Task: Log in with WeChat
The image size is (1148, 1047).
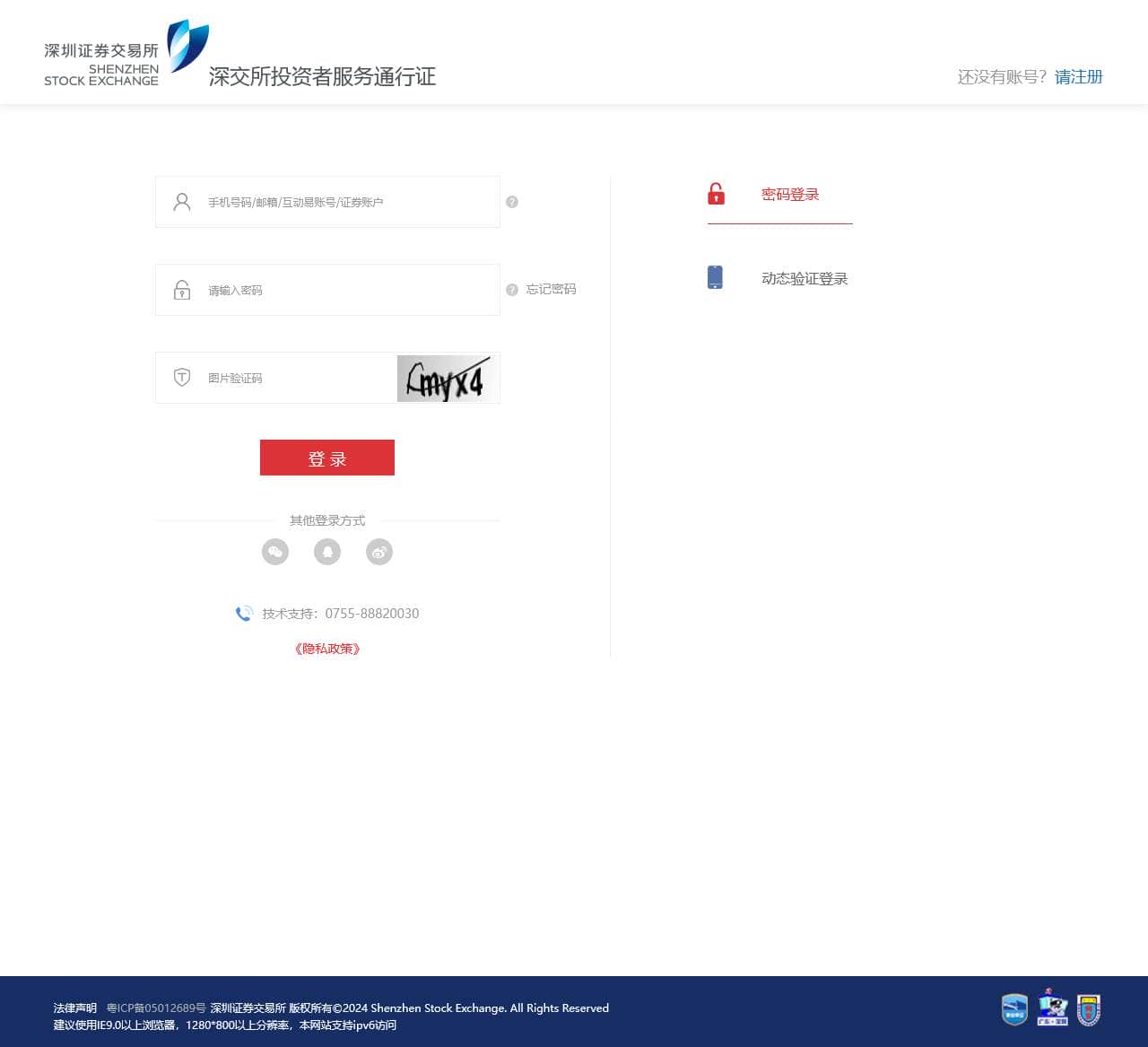Action: point(275,551)
